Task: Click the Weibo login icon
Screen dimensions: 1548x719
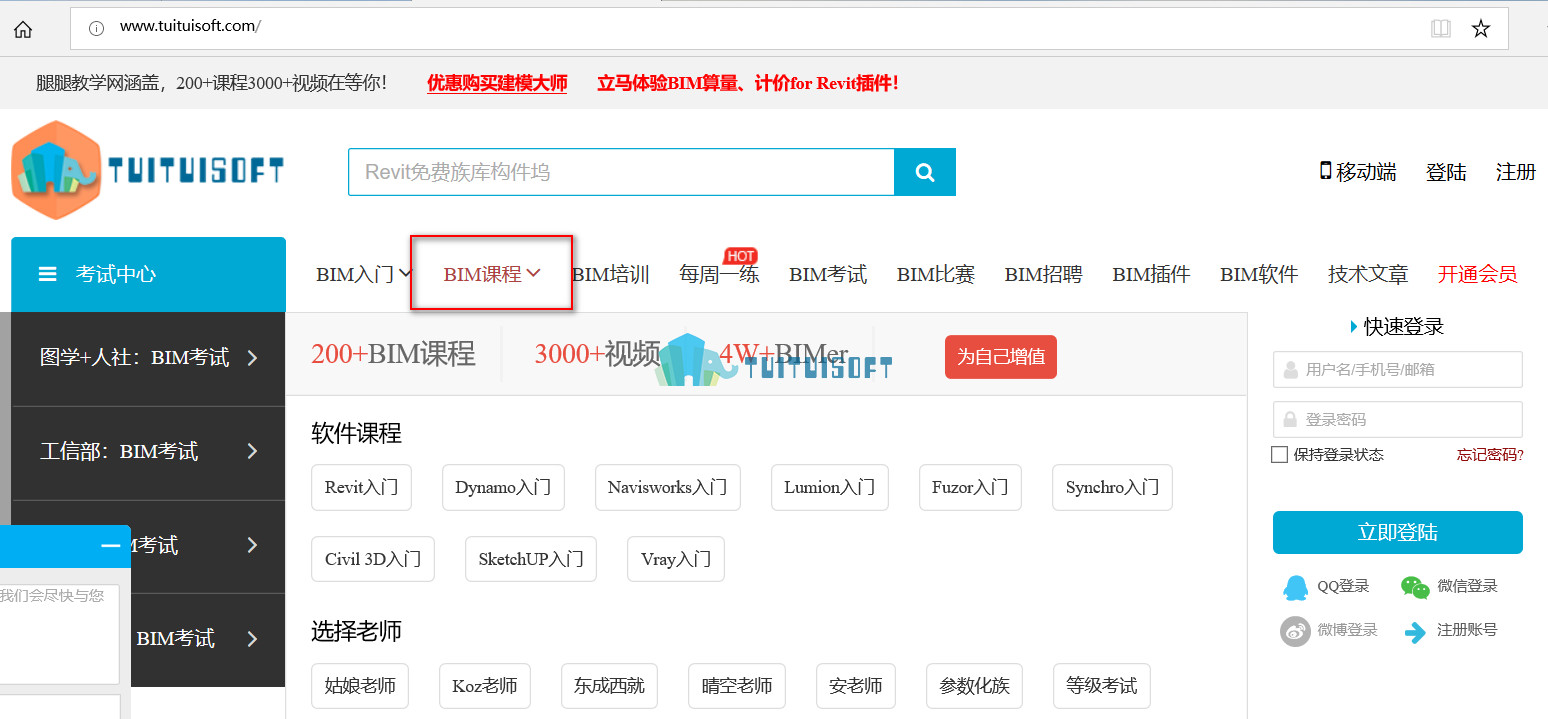Action: click(1295, 631)
